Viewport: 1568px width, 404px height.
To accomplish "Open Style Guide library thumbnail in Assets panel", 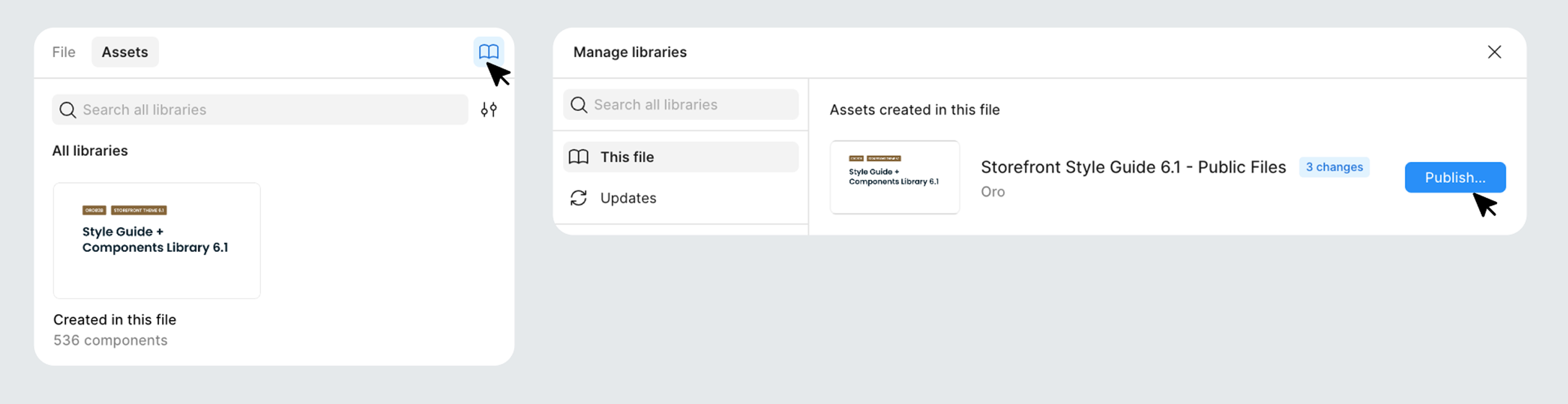I will pyautogui.click(x=156, y=241).
